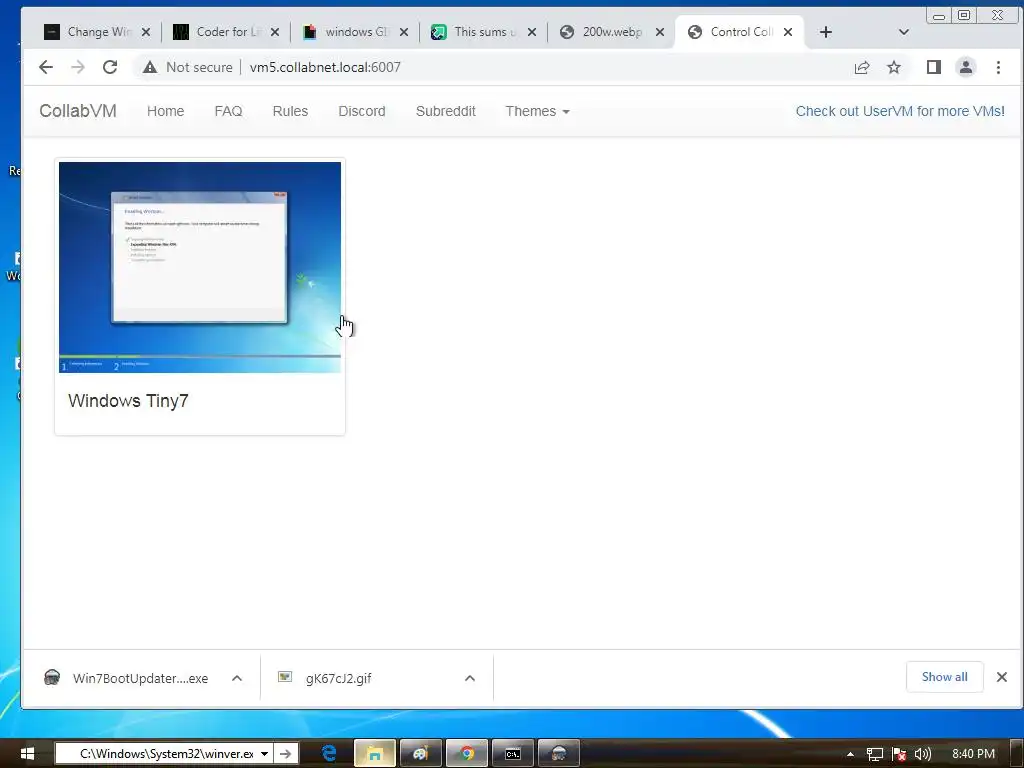Launch Edge from the taskbar
The image size is (1024, 768).
coord(329,754)
